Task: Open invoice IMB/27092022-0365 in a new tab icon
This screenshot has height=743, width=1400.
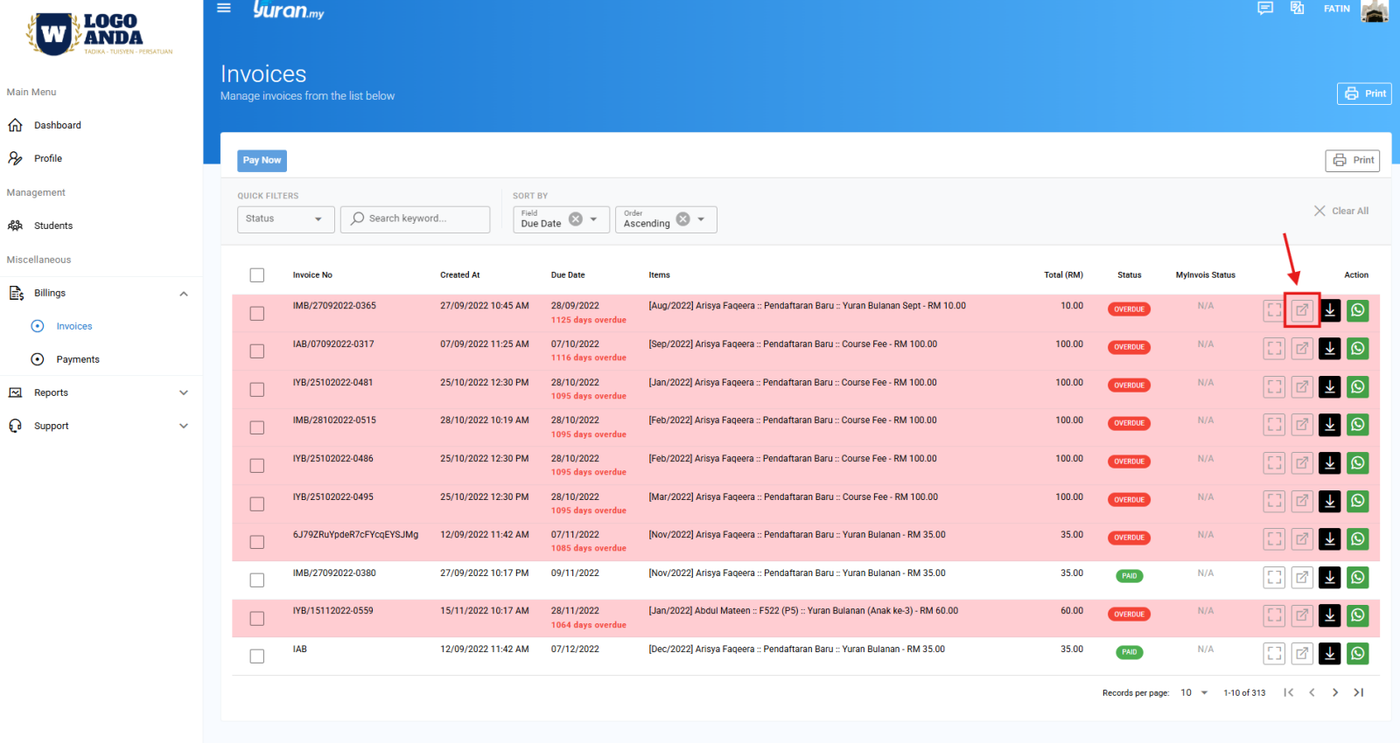Action: coord(1302,310)
